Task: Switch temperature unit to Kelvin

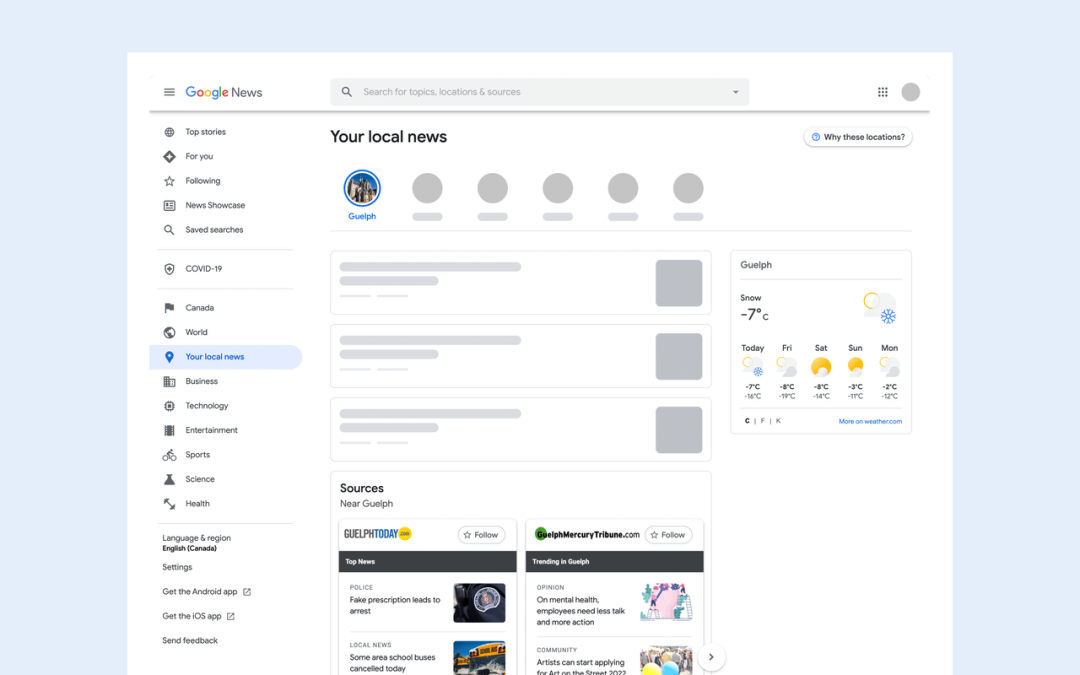Action: pos(778,421)
